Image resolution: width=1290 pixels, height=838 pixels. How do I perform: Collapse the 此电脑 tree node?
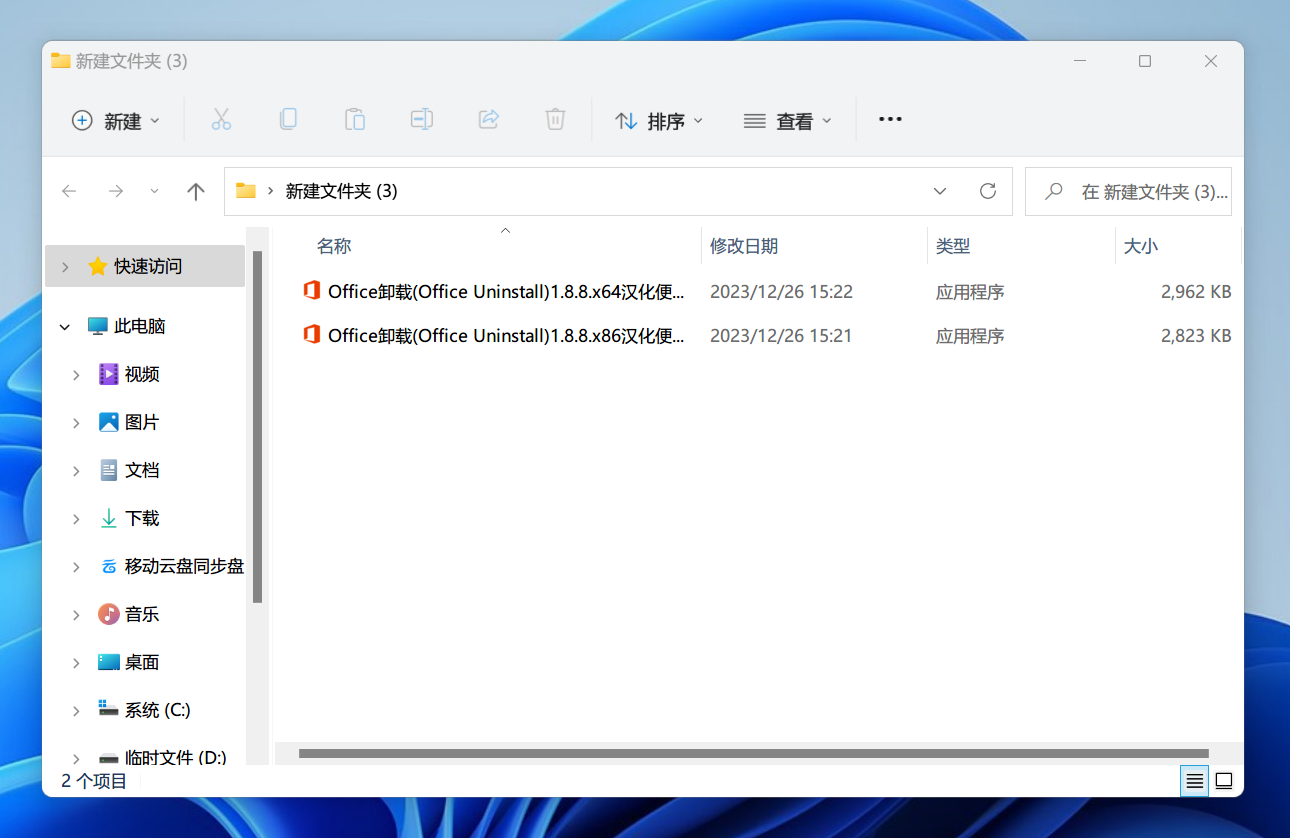click(65, 326)
